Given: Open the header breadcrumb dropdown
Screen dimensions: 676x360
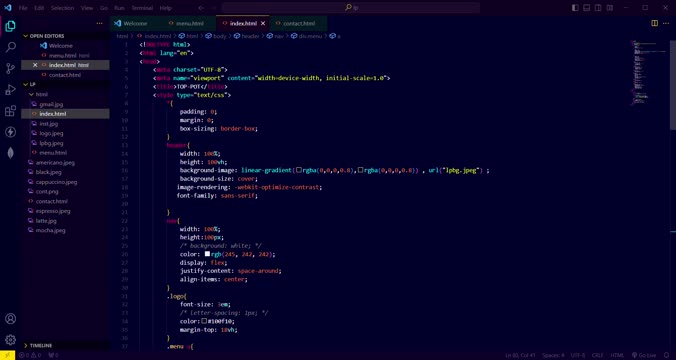Looking at the screenshot, I should click(247, 36).
